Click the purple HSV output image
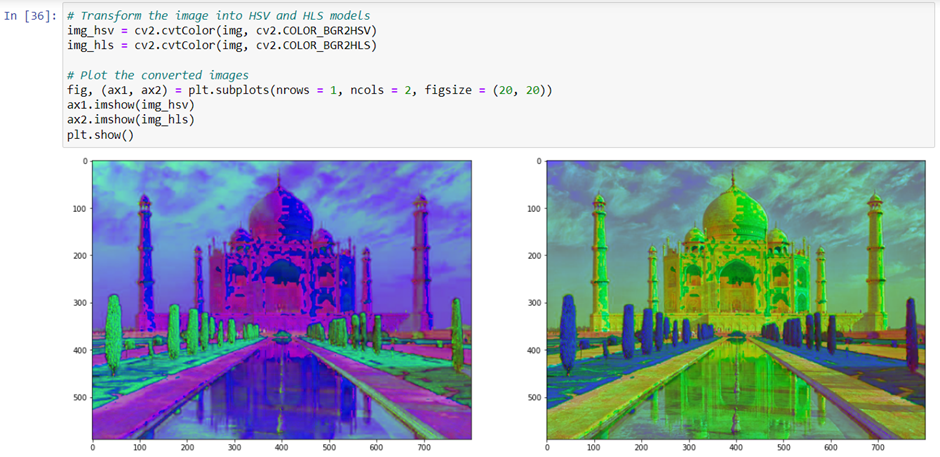Screen dimensions: 940x457 pyautogui.click(x=282, y=300)
